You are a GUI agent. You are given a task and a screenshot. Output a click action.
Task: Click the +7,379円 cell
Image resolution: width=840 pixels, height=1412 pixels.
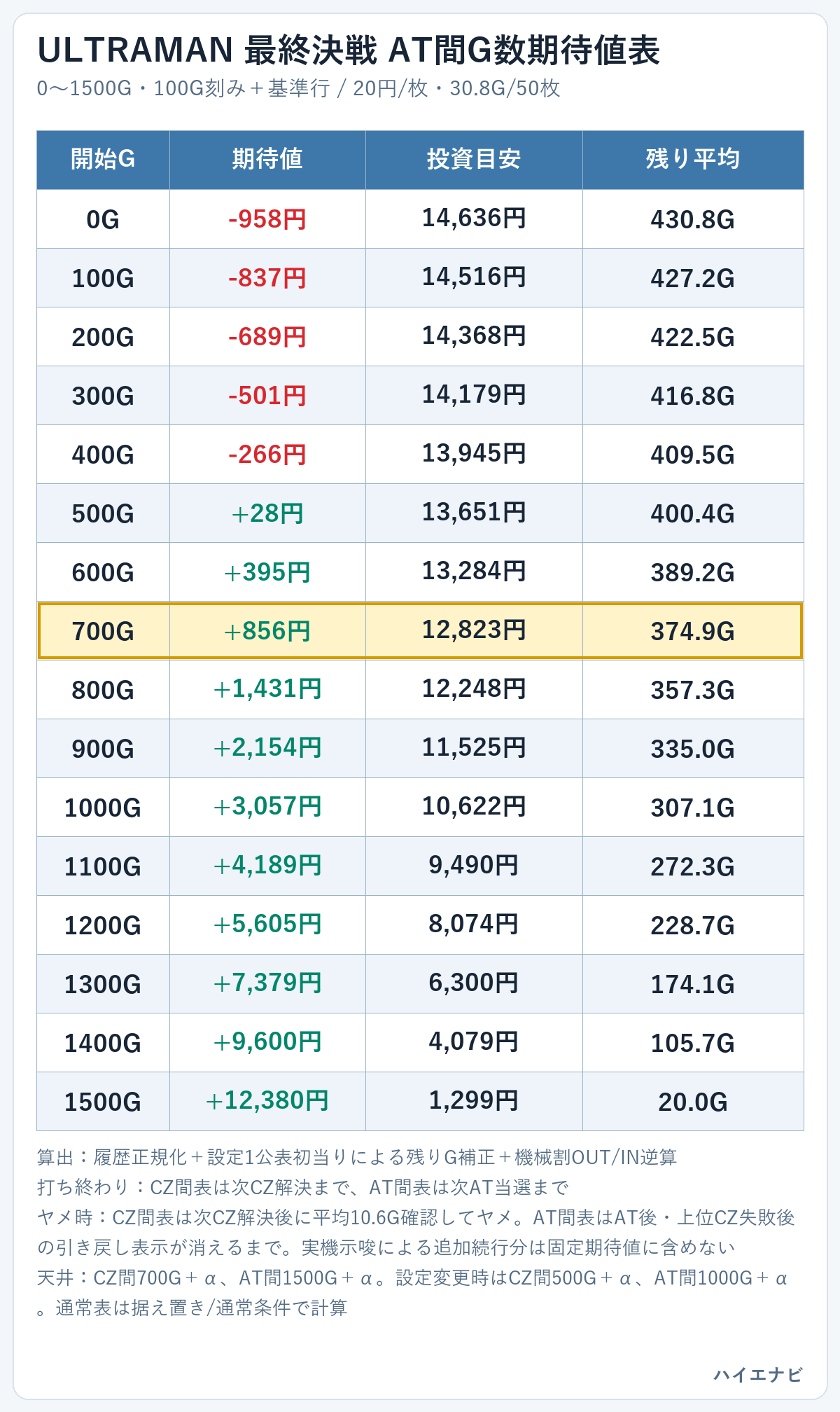pyautogui.click(x=267, y=984)
